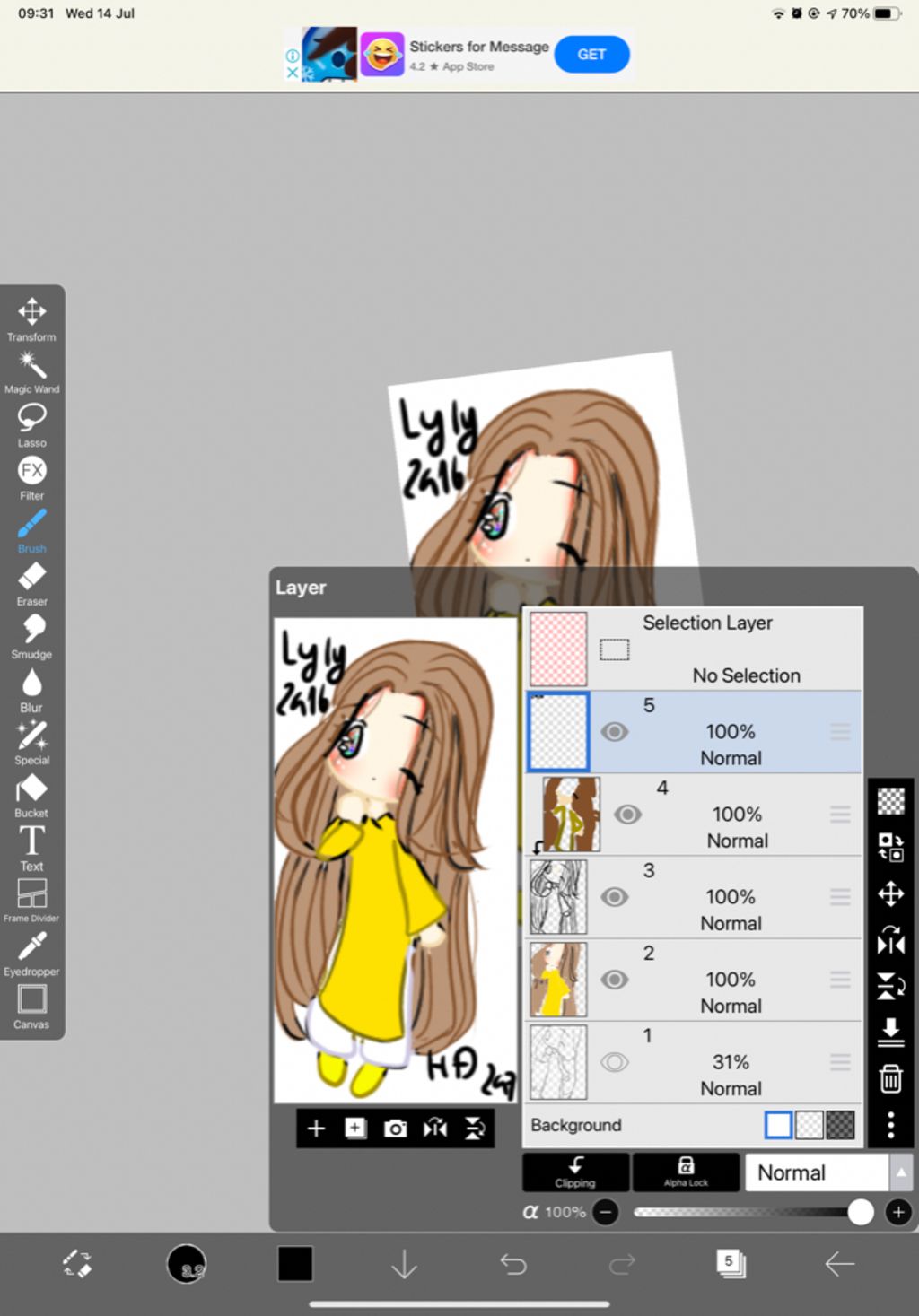Select layer 2 thumbnail

coord(558,980)
